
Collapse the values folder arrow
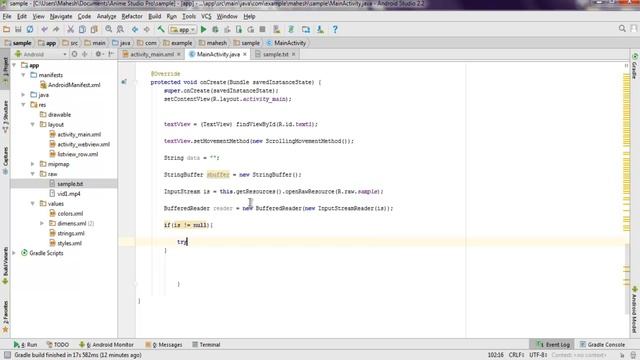pyautogui.click(x=33, y=203)
